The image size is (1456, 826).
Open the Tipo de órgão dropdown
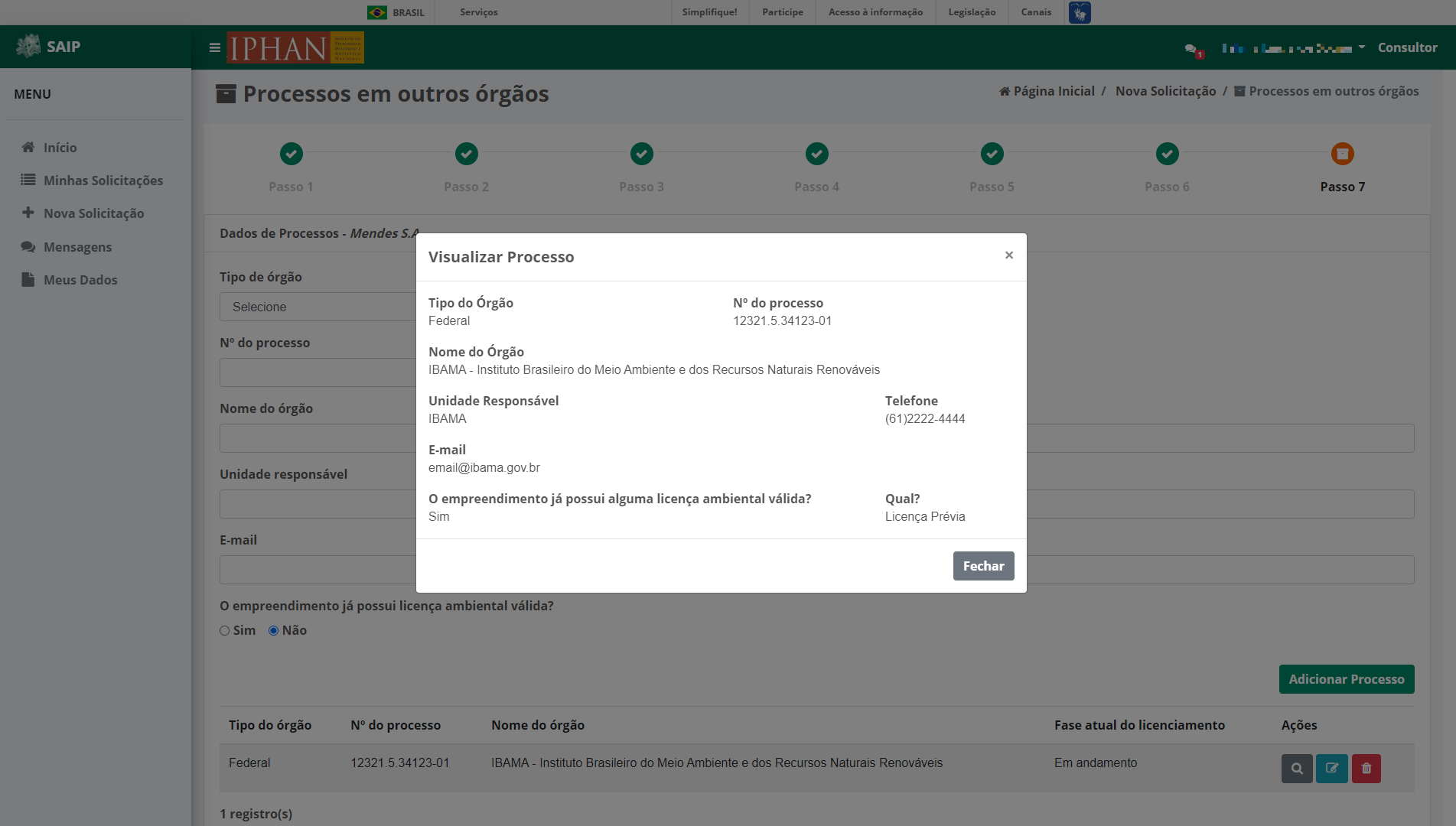point(318,307)
